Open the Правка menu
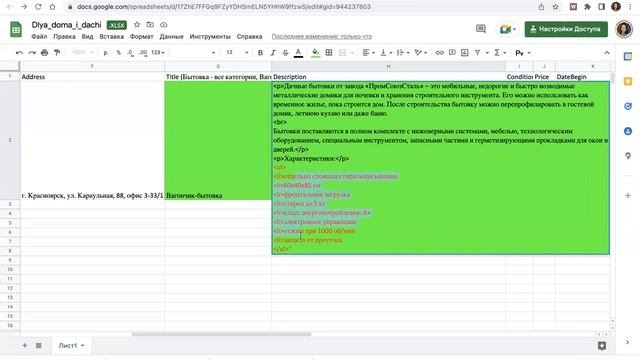640x360 pixels. click(64, 36)
